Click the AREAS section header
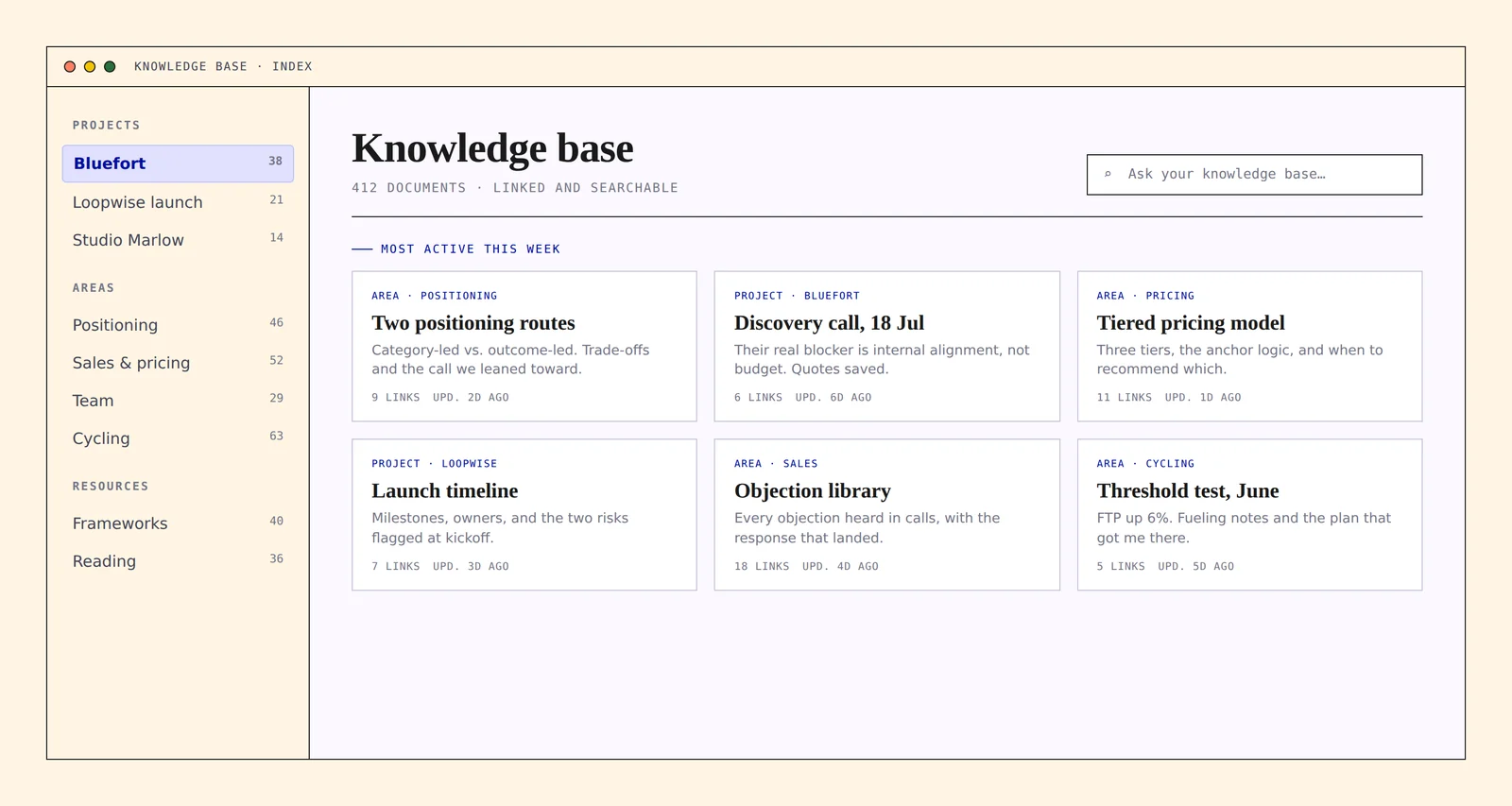The width and height of the screenshot is (1512, 806). click(94, 288)
